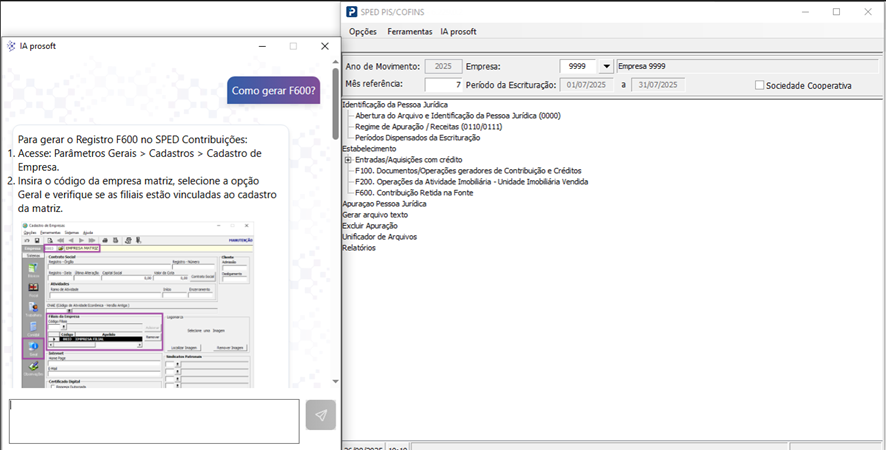Click the chat message input box

click(154, 421)
